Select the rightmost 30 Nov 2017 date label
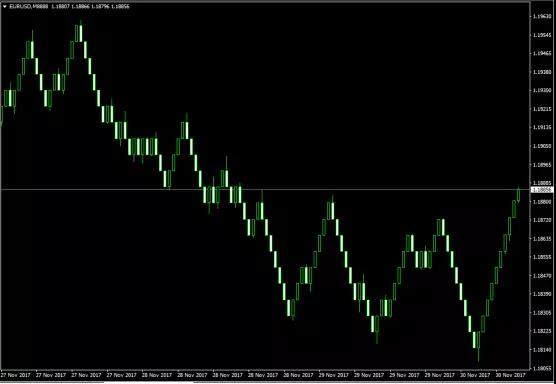This screenshot has width=556, height=384. pyautogui.click(x=510, y=375)
